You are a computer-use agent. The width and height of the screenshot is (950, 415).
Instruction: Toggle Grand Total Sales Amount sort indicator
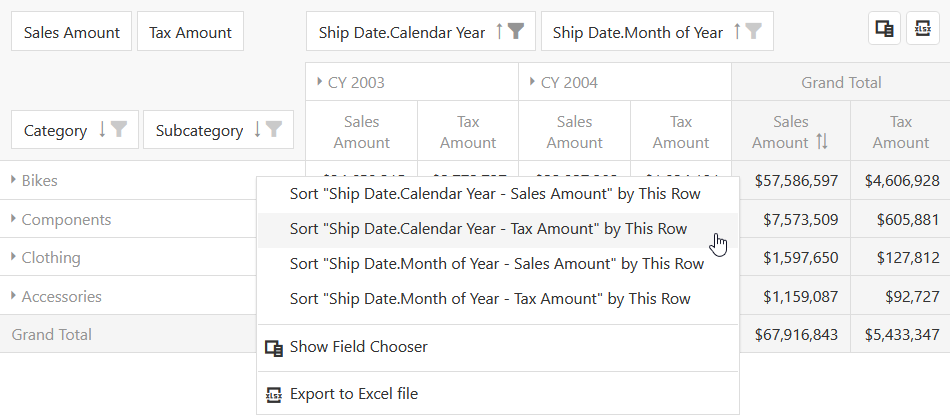pos(822,142)
